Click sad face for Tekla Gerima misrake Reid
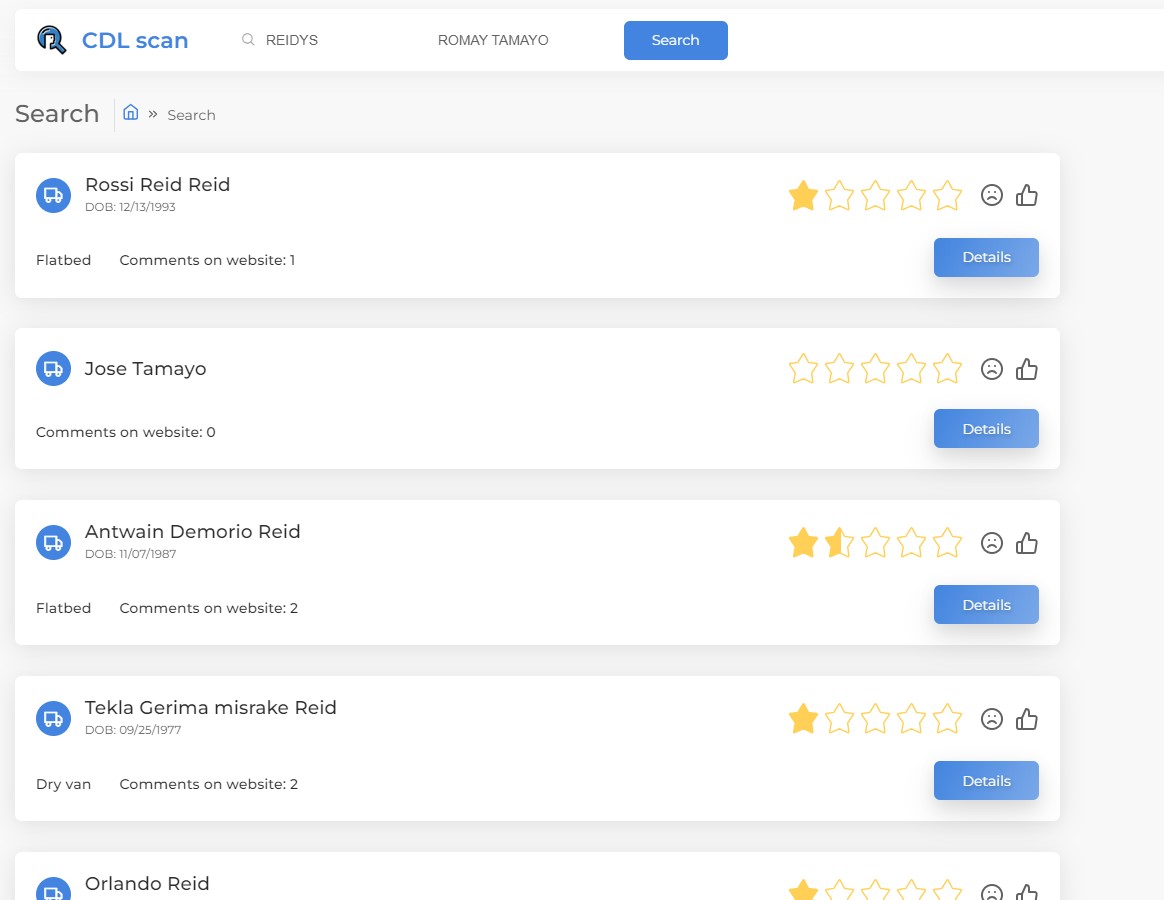The height and width of the screenshot is (900, 1164). click(992, 719)
